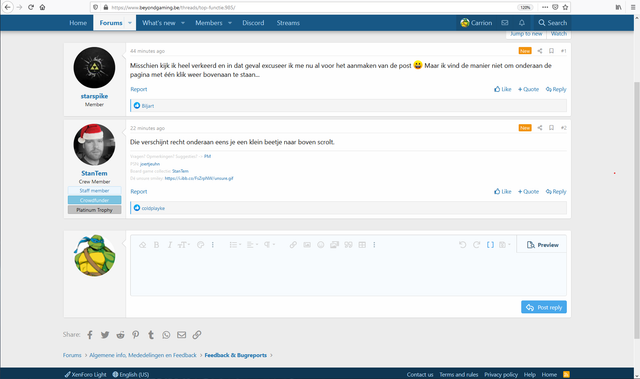Open the drafts dropdown
The image size is (640, 379).
[504, 245]
